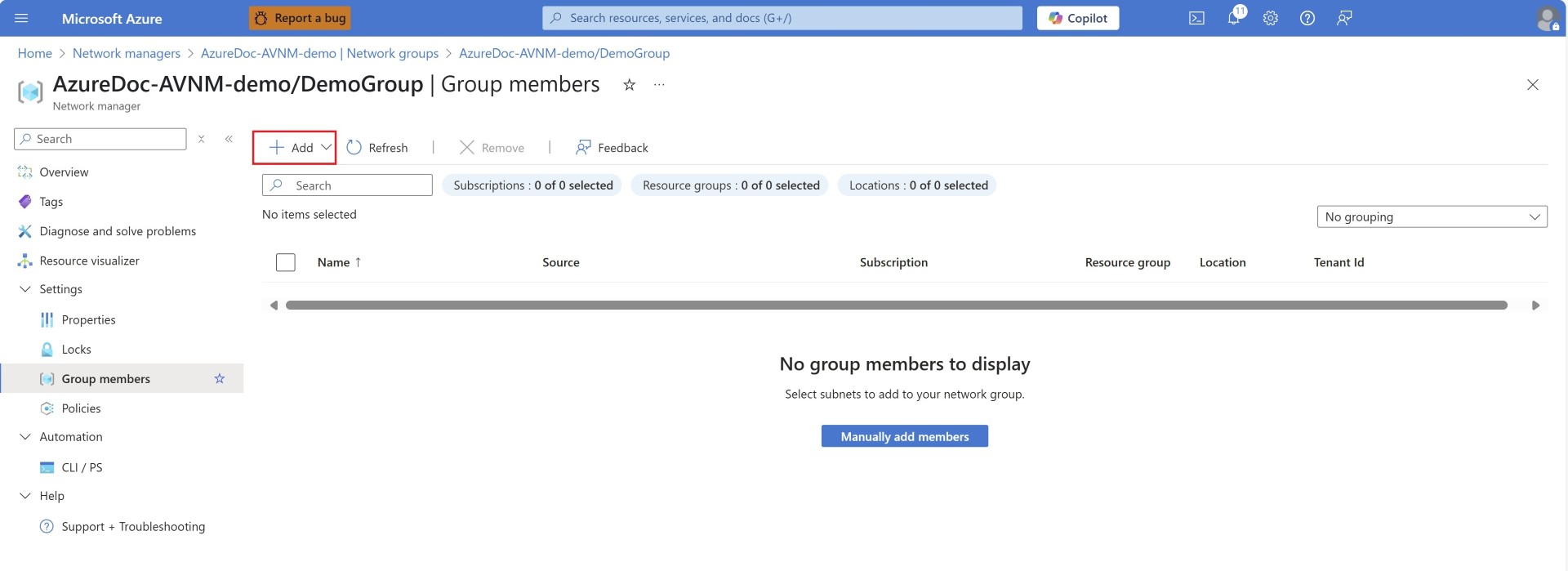Open the No grouping dropdown
The height and width of the screenshot is (571, 1568).
(x=1432, y=217)
